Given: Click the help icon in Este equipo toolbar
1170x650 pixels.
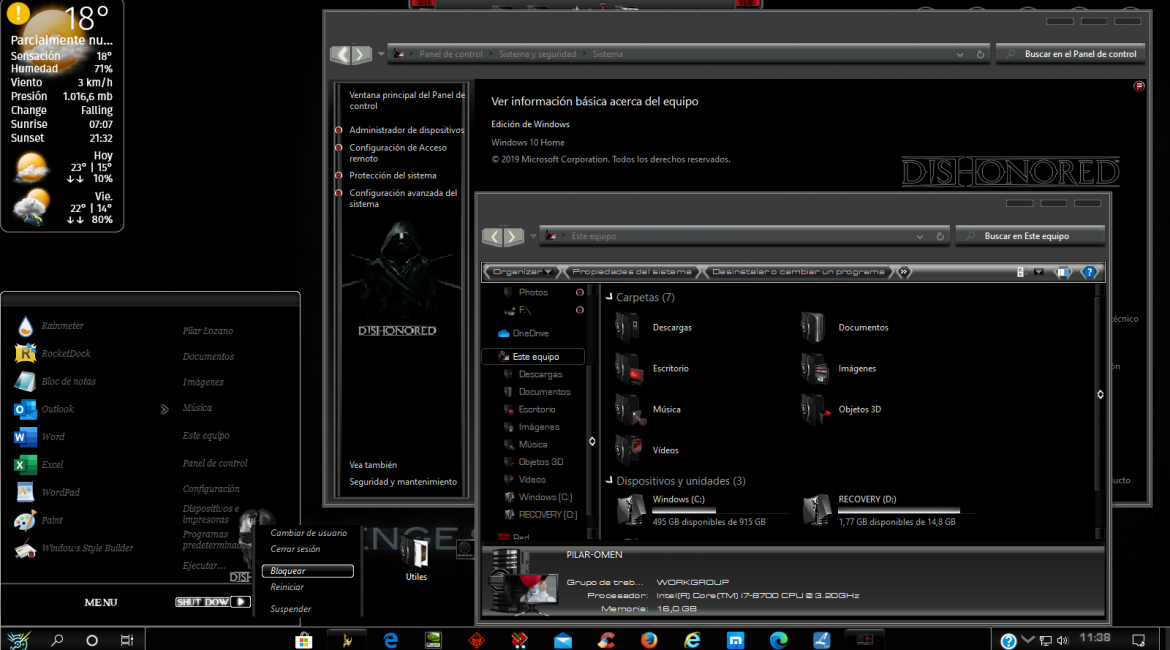Looking at the screenshot, I should coord(1089,272).
